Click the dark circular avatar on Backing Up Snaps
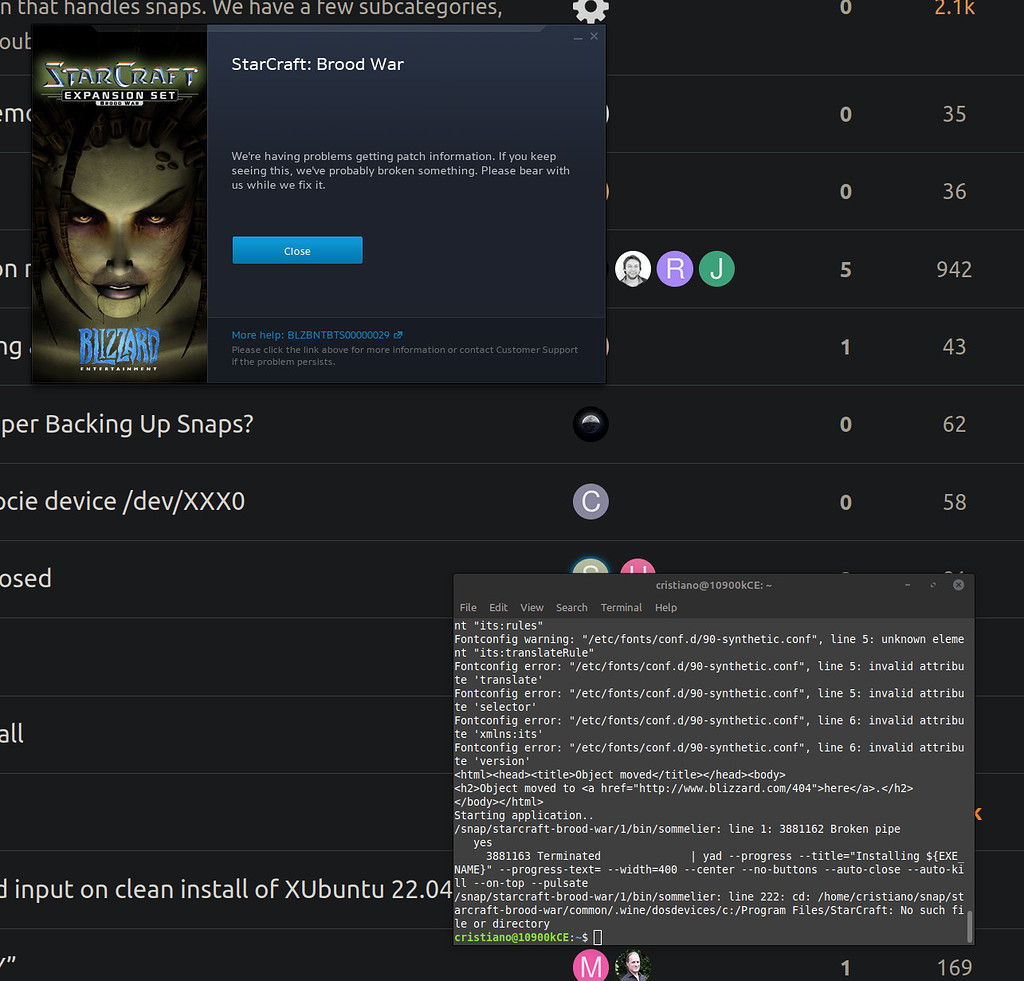This screenshot has width=1024, height=981. (x=590, y=424)
